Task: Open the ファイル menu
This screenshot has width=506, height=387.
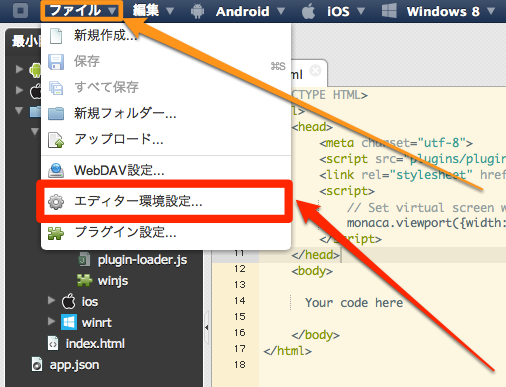Action: pyautogui.click(x=82, y=11)
